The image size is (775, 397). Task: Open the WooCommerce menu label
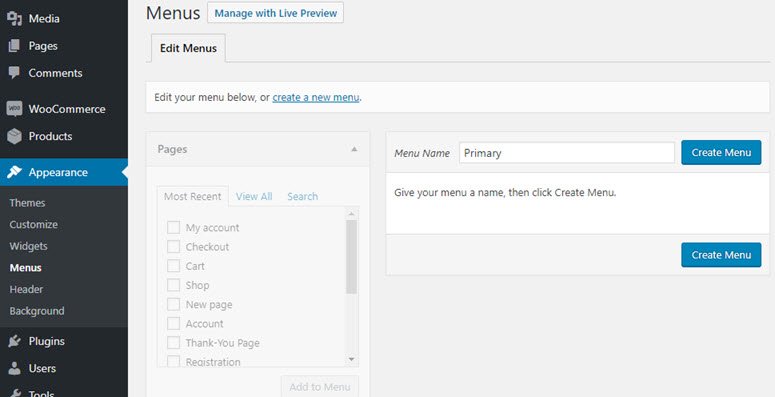pos(67,109)
